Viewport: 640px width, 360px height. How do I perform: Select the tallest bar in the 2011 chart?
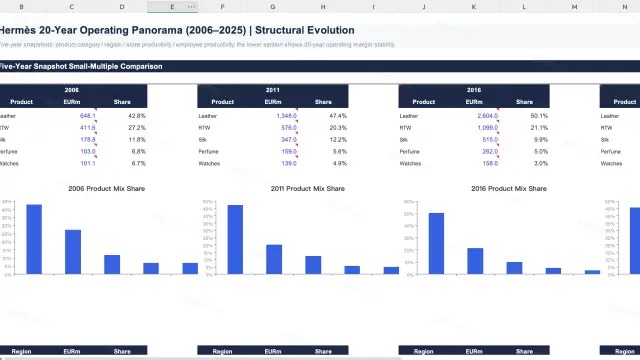point(235,239)
